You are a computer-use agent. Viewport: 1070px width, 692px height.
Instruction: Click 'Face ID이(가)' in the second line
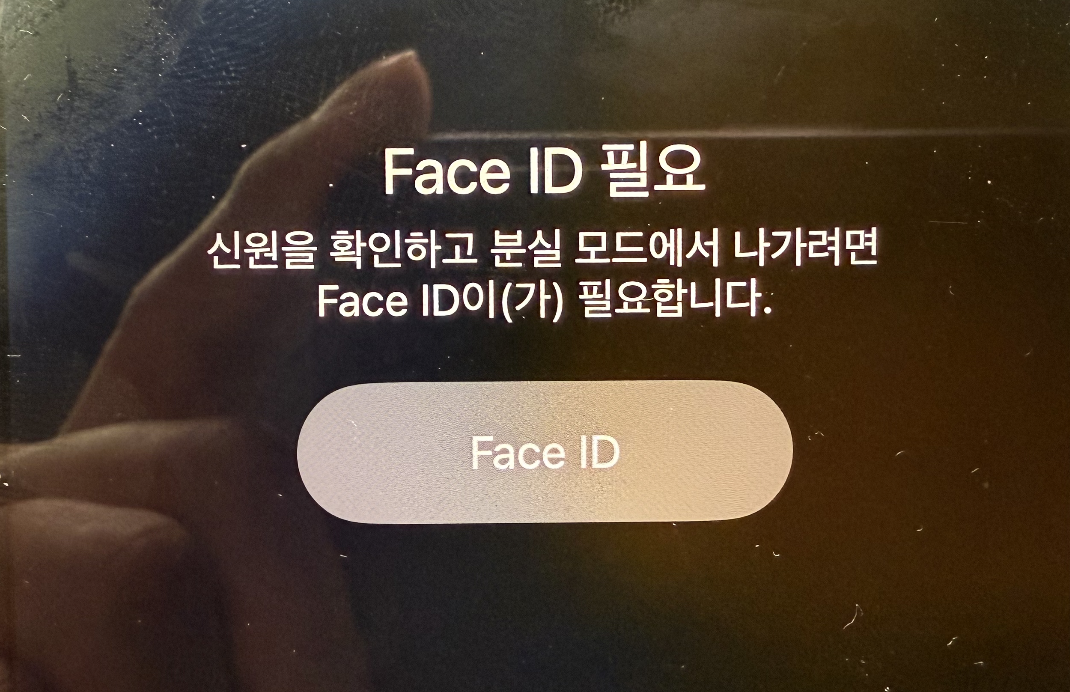440,301
